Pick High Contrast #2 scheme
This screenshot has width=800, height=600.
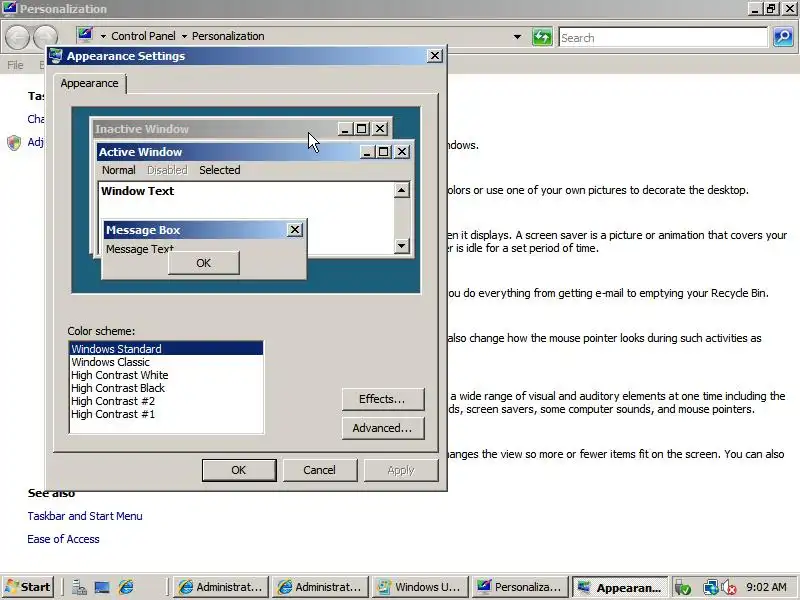(x=113, y=401)
